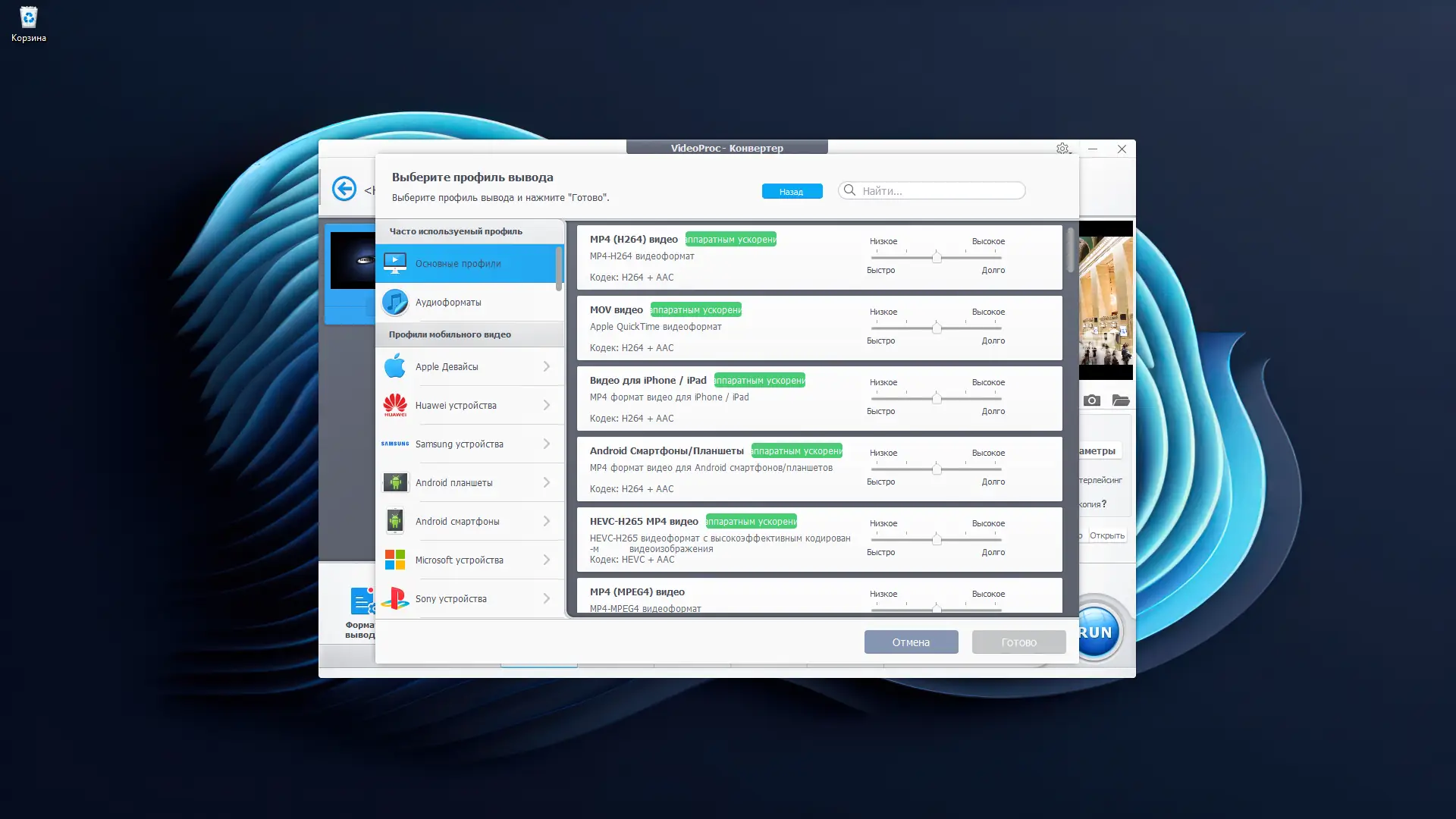Click the Sony PlayStation logo icon

pyautogui.click(x=394, y=598)
